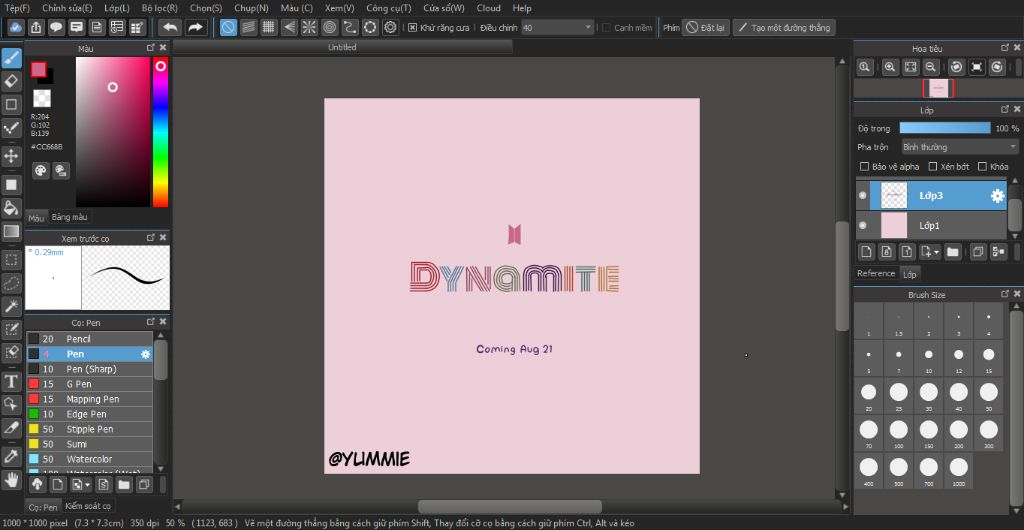Choose the Gradient tool
Viewport: 1024px width, 530px height.
coord(11,231)
